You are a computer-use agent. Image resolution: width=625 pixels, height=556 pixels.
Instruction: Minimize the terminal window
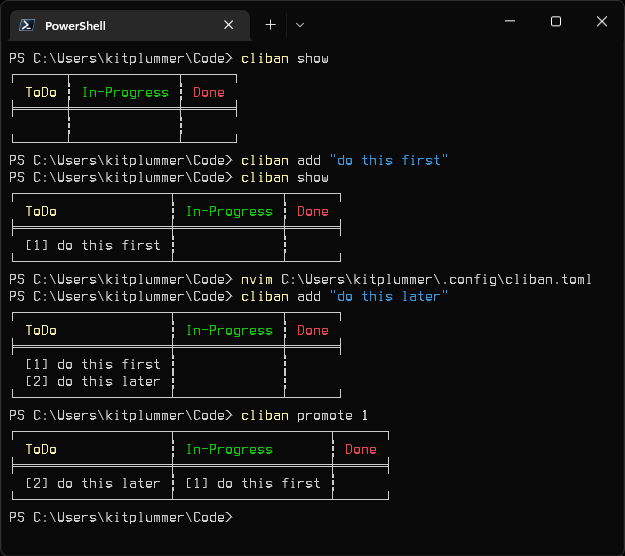click(510, 21)
